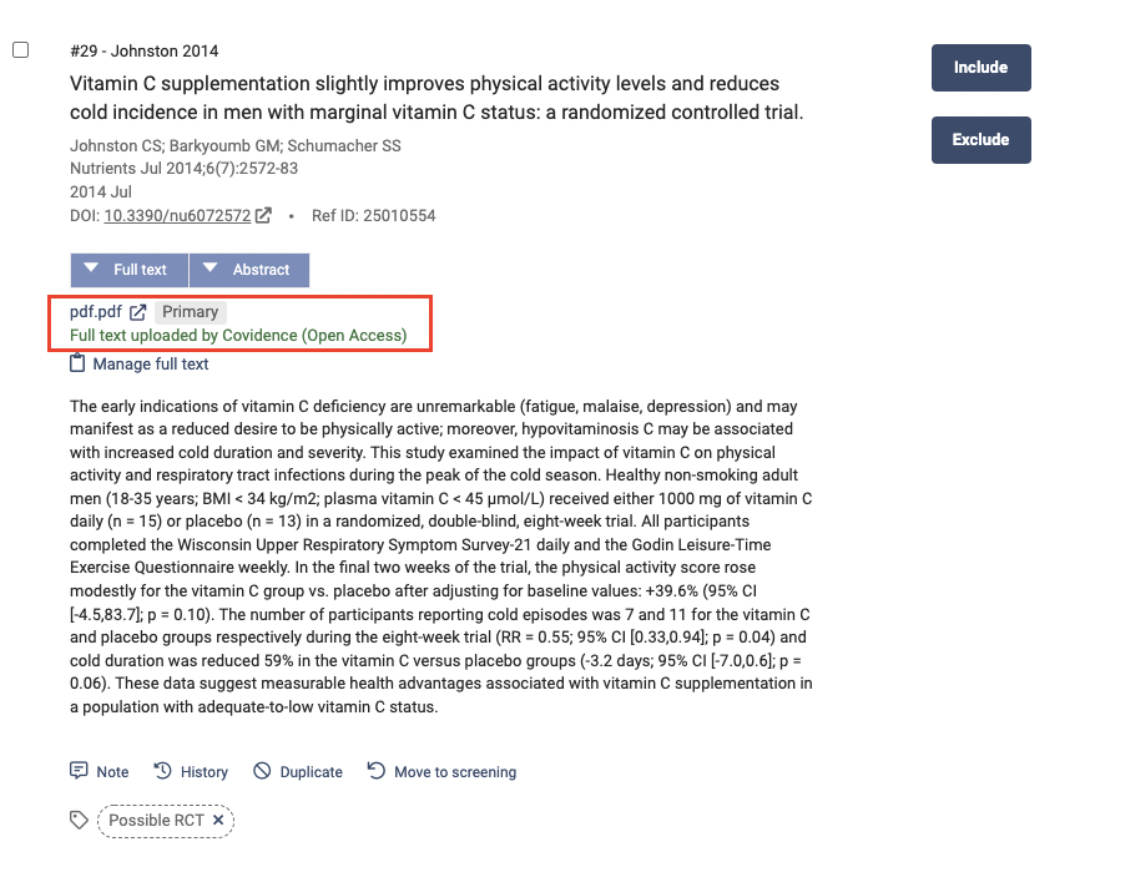Click the Include button
Viewport: 1126px width, 880px height.
pos(980,68)
